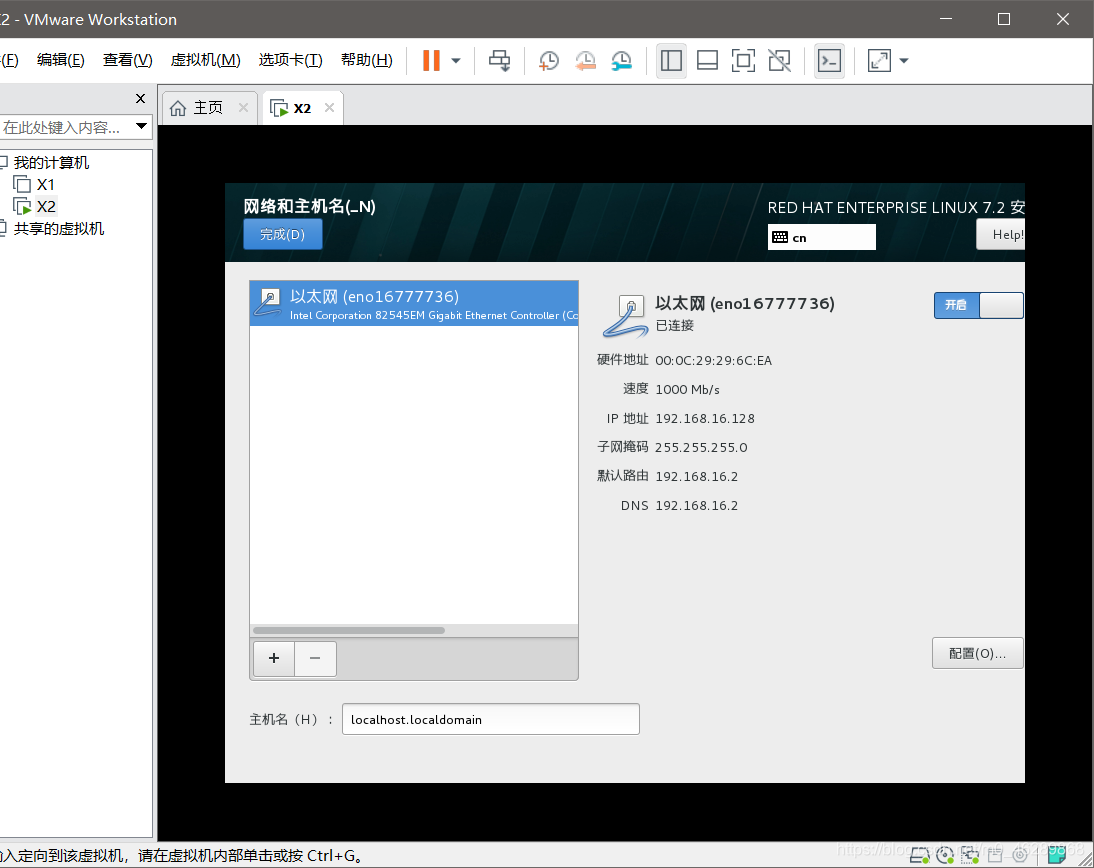Select 共享的虚拟机 in the library

click(59, 229)
